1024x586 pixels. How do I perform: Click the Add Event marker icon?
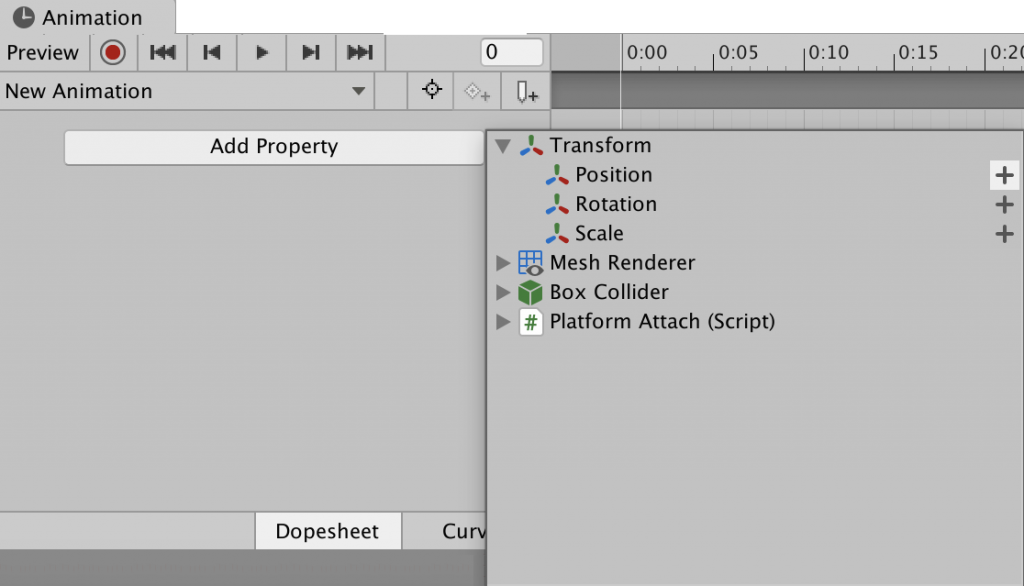tap(526, 92)
